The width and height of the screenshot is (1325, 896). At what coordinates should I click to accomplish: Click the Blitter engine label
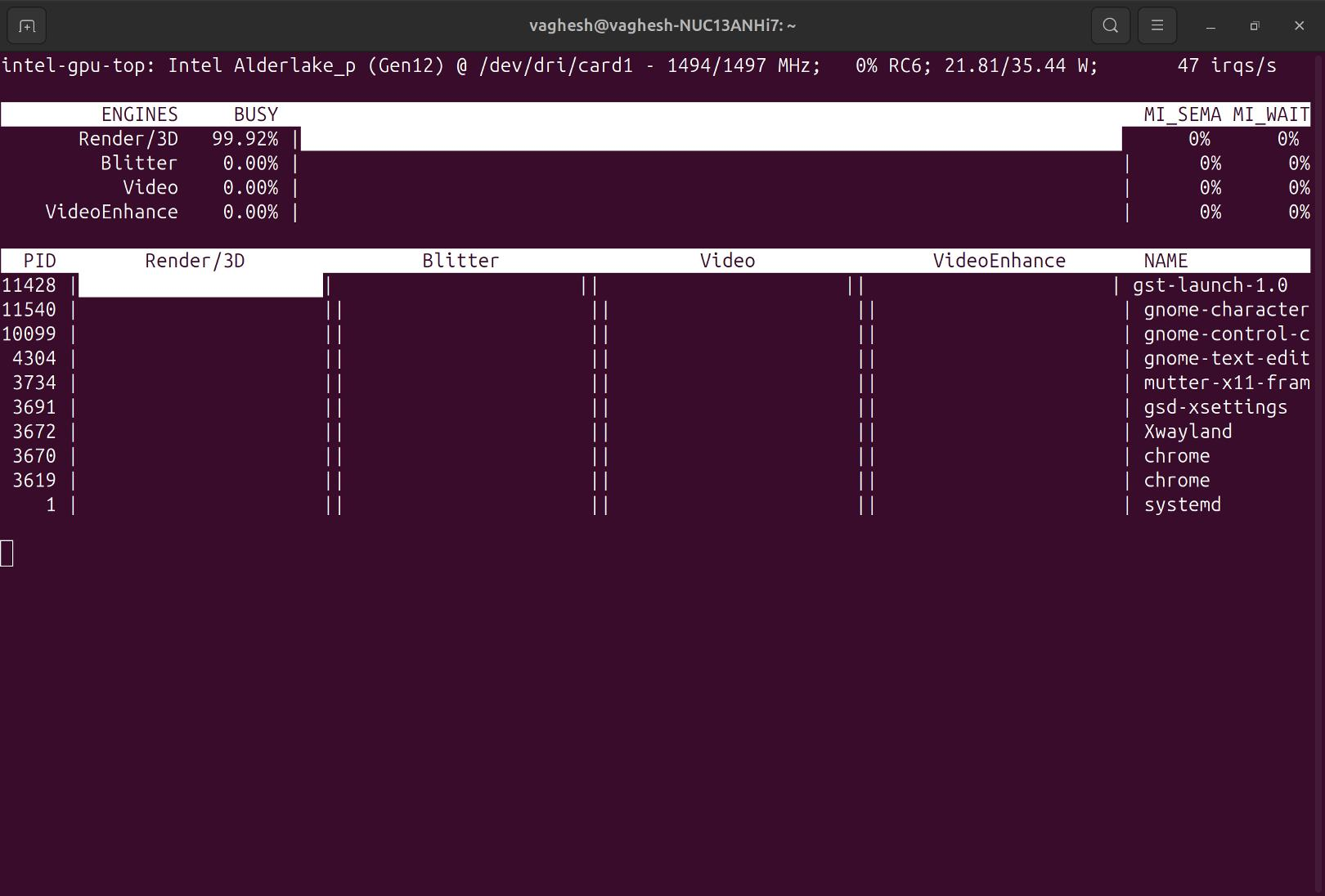pyautogui.click(x=139, y=163)
